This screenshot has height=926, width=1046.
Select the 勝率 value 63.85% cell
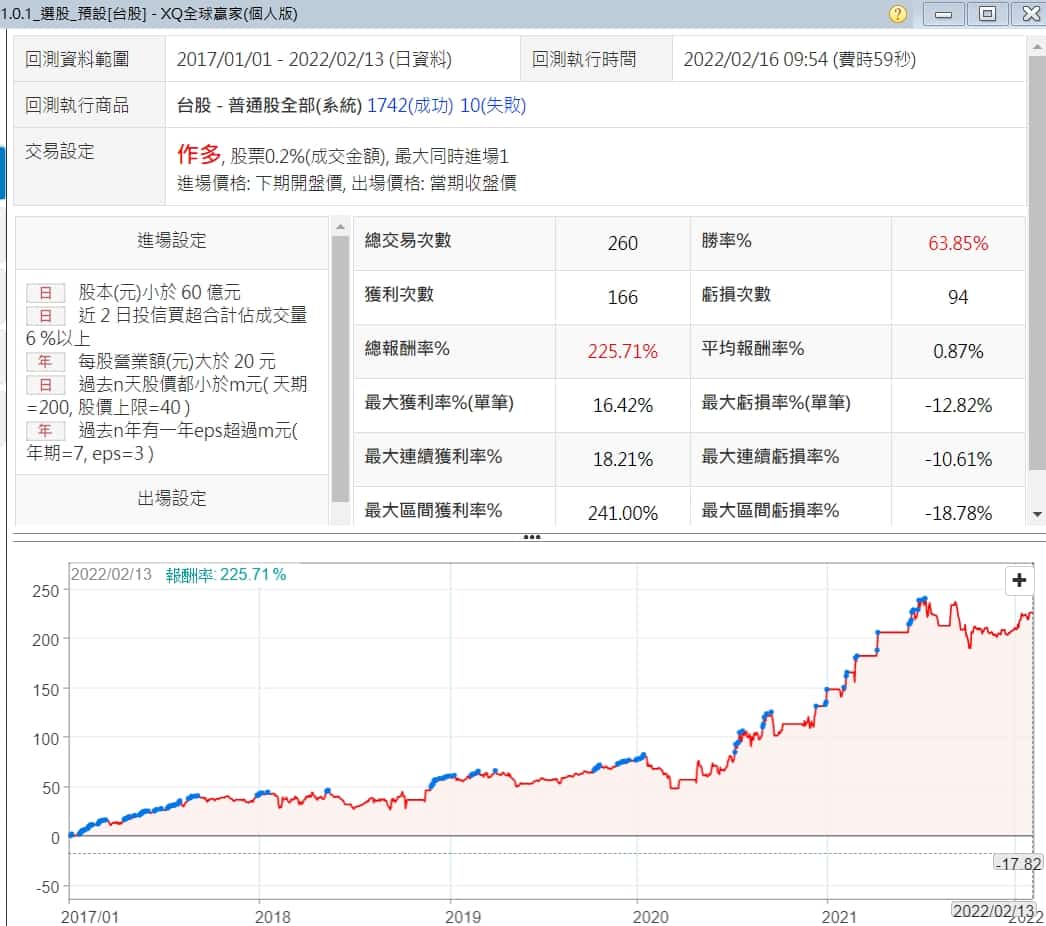point(957,243)
